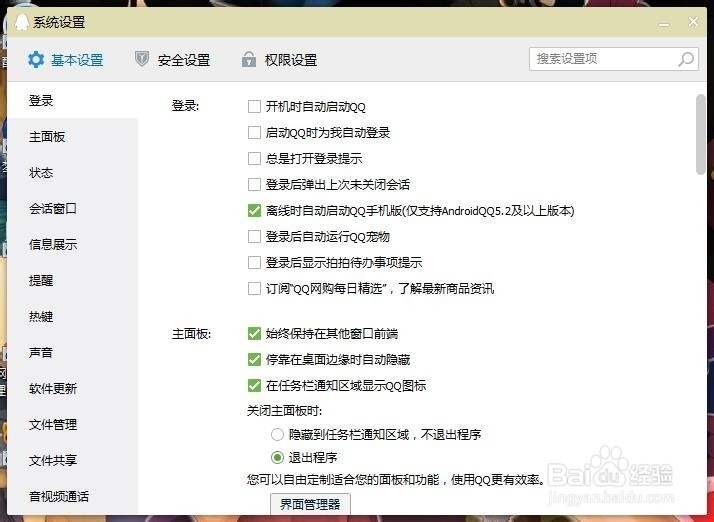The width and height of the screenshot is (714, 522).
Task: Disable 停靠在桌面边缘时自动隐藏
Action: (254, 359)
